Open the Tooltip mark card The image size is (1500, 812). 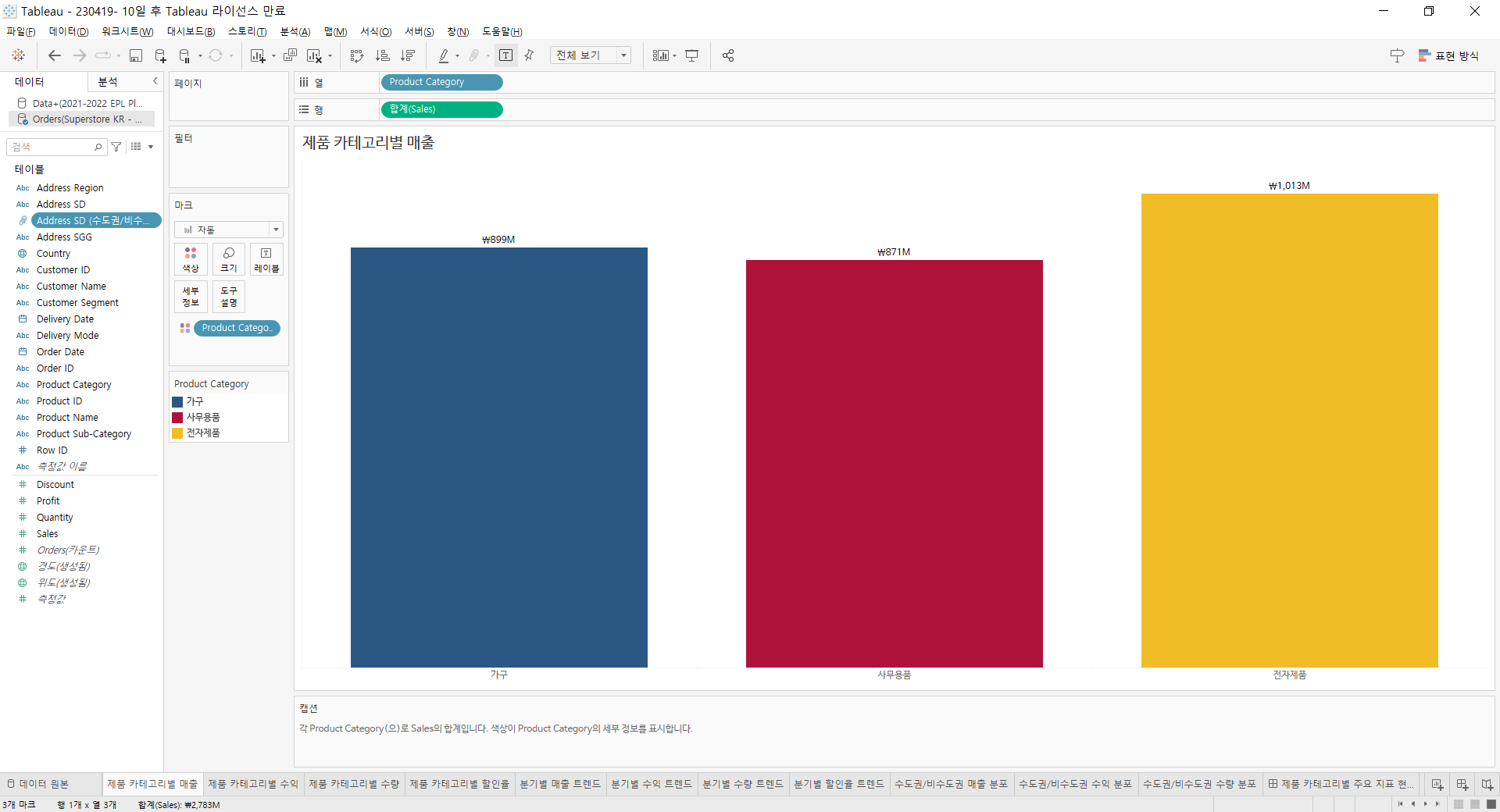pyautogui.click(x=229, y=297)
